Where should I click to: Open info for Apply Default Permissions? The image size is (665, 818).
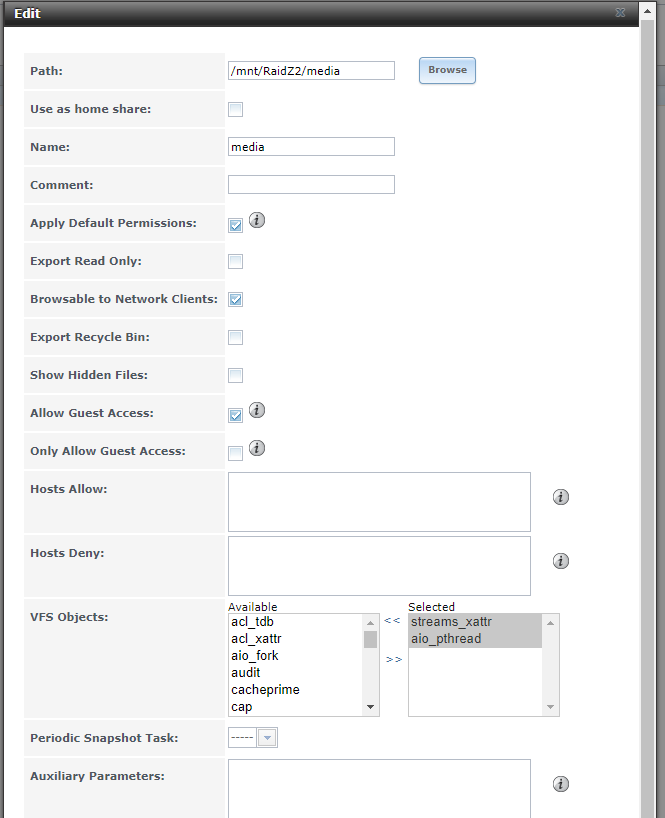pos(257,220)
